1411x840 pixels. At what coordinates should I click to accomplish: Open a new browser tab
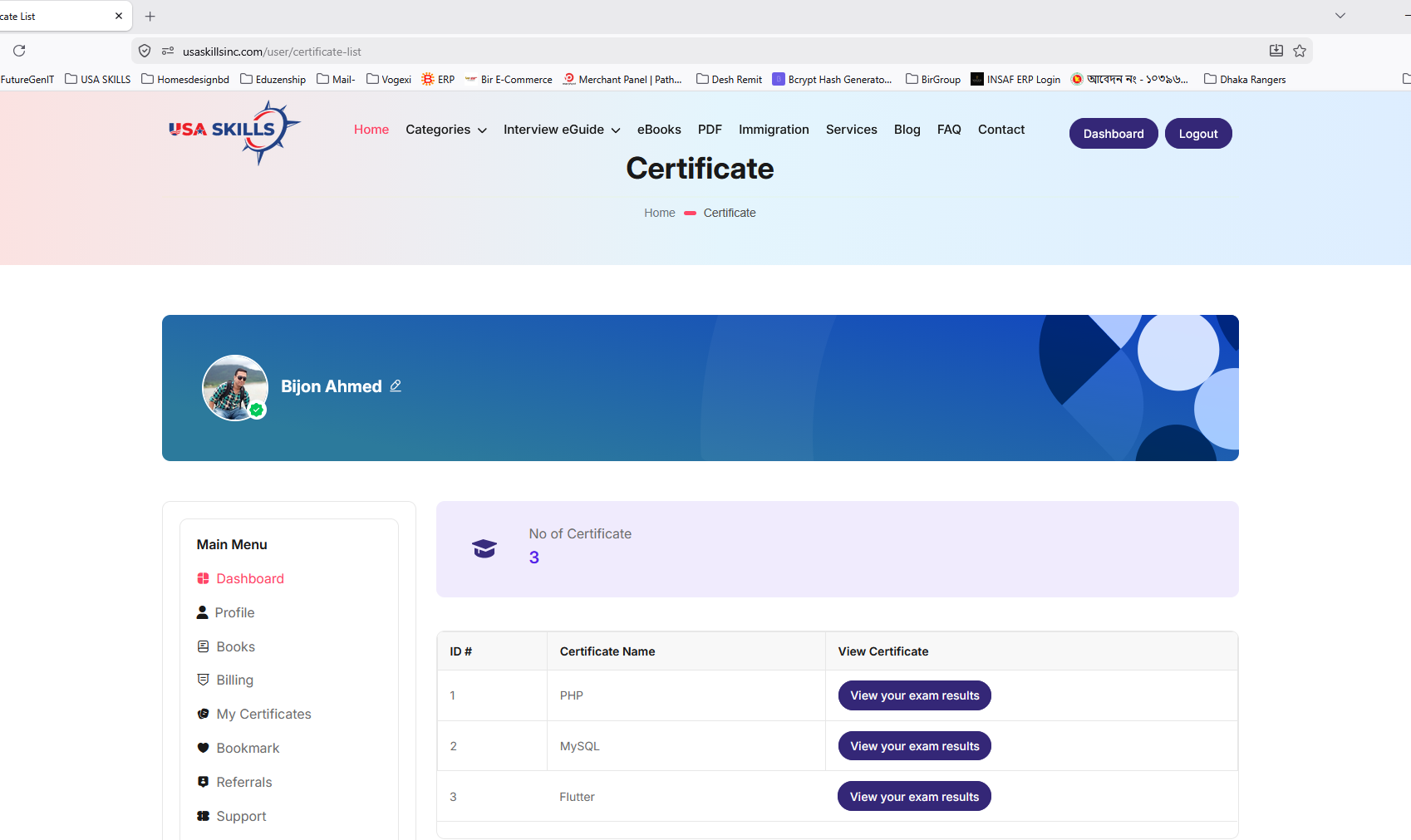[x=150, y=16]
